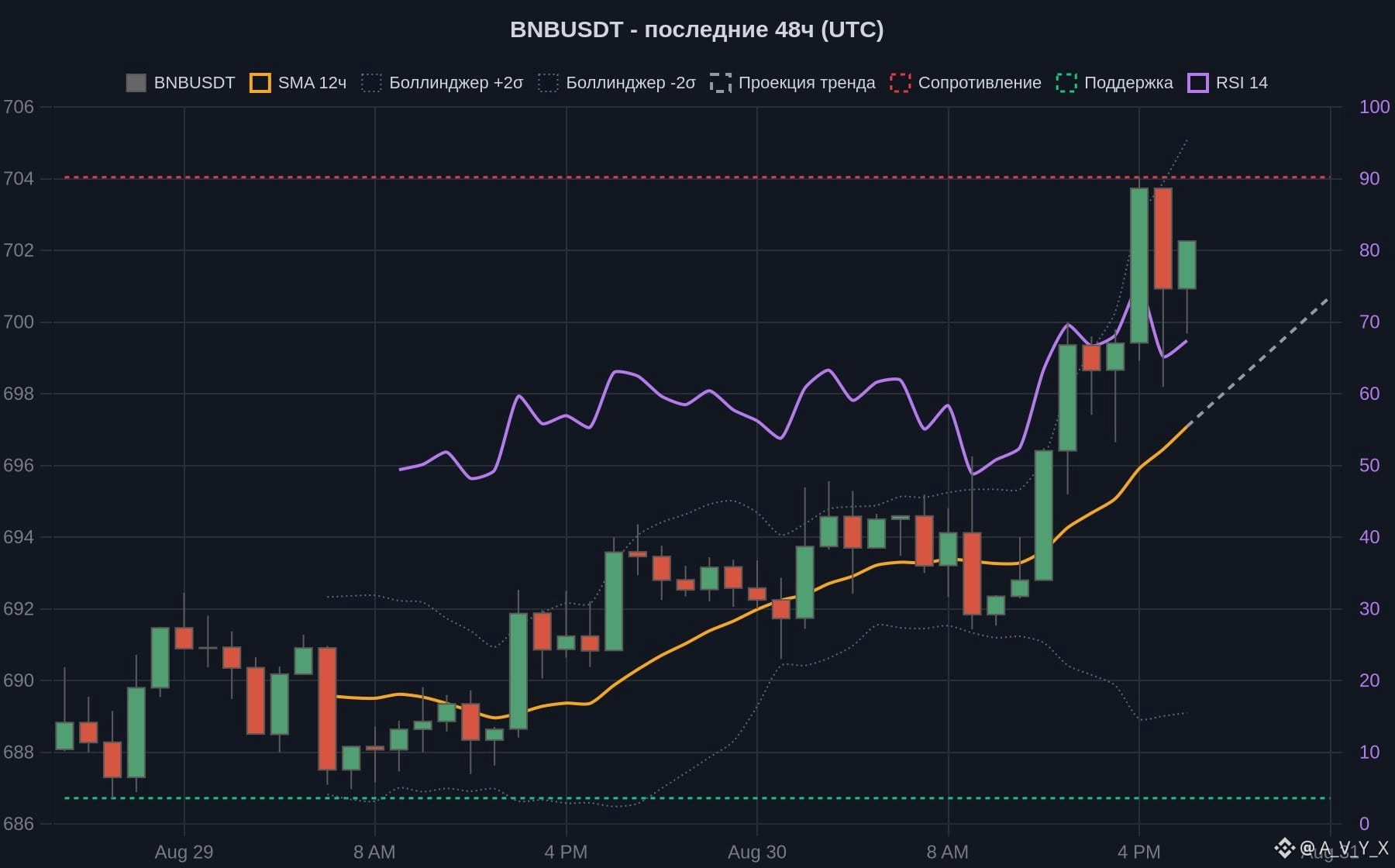Toggle RSI 14 legend entry
The width and height of the screenshot is (1395, 868).
[1228, 83]
